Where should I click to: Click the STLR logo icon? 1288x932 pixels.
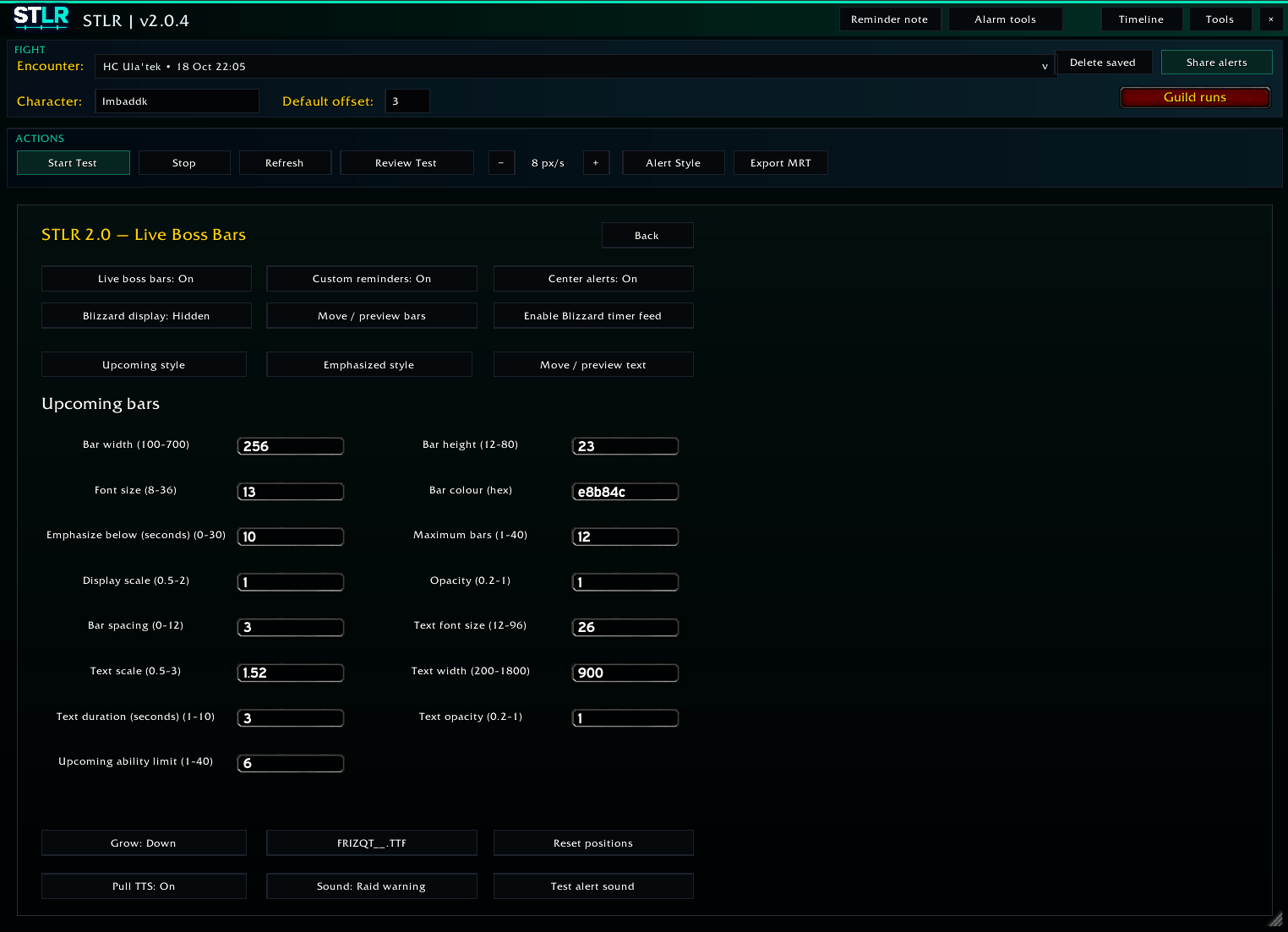click(41, 18)
